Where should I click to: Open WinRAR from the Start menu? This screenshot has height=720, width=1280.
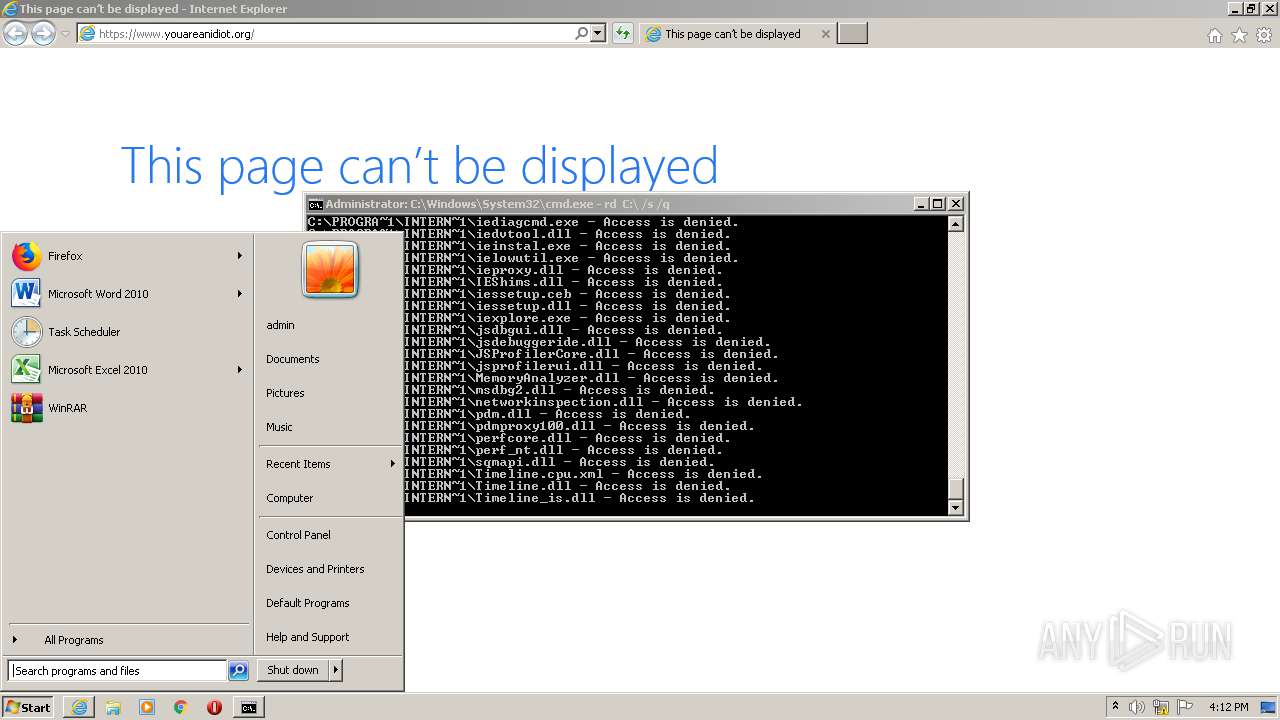tap(127, 408)
